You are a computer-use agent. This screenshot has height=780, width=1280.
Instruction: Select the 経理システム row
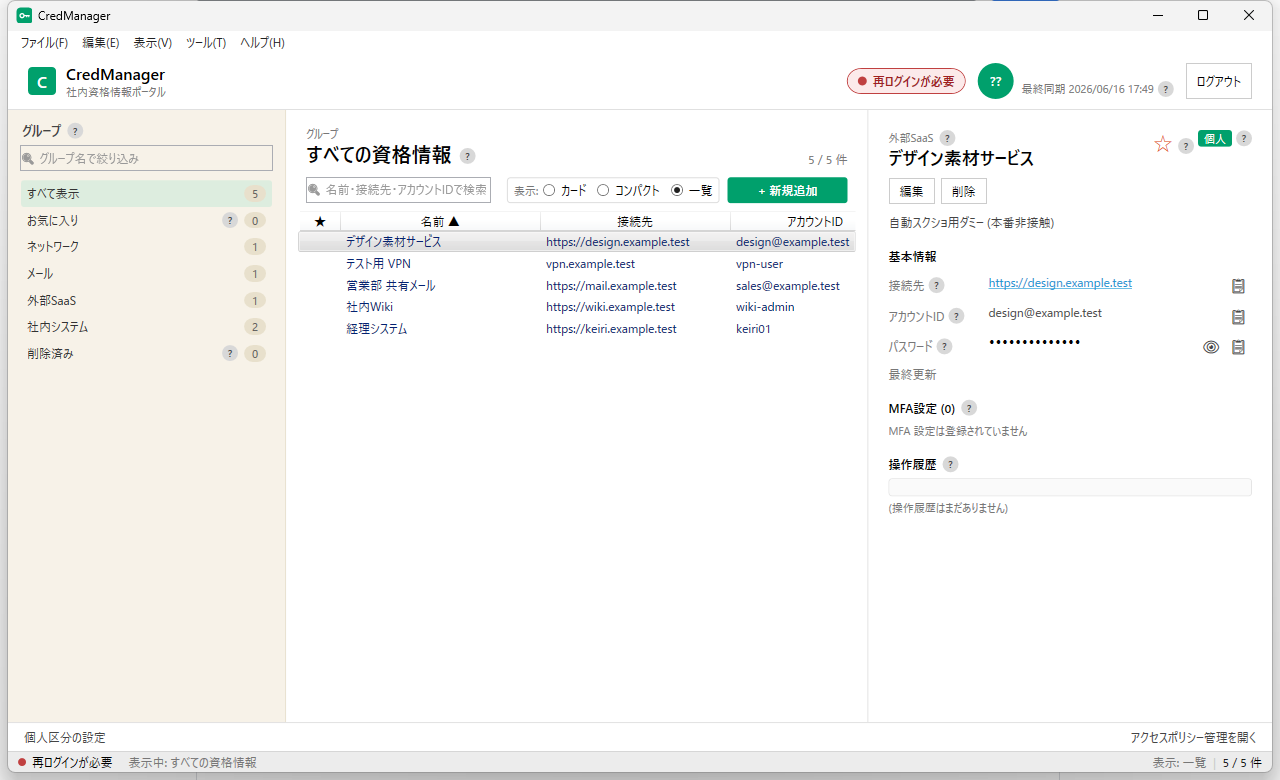coord(577,329)
